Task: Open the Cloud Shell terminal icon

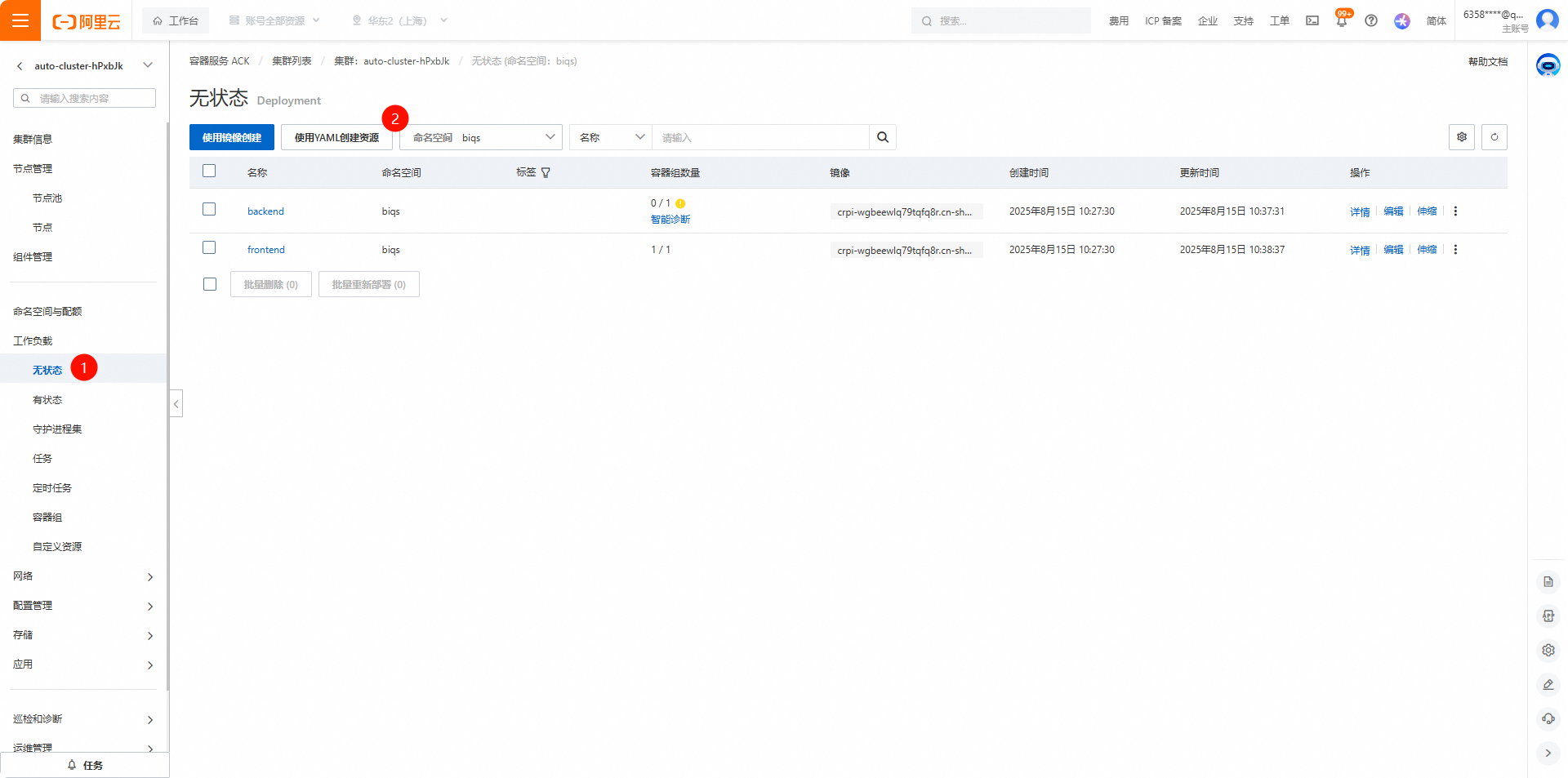Action: pos(1312,20)
